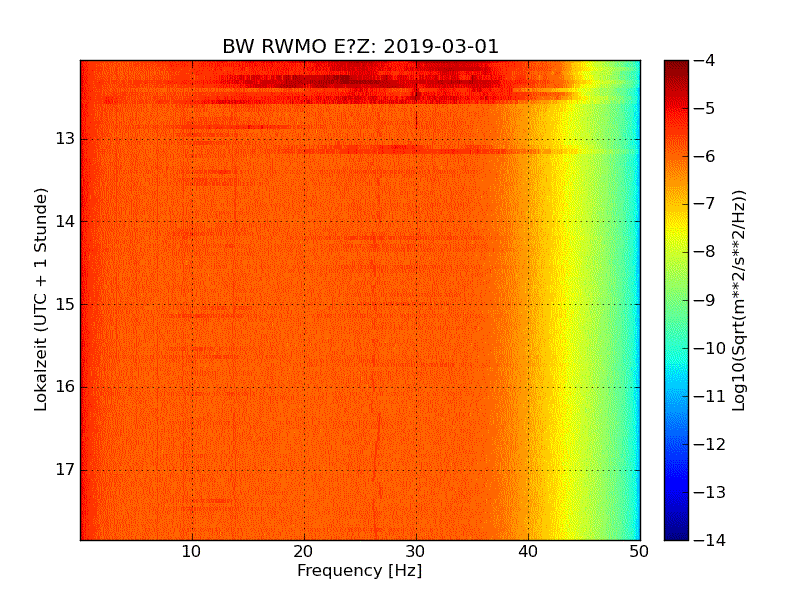
Task: Click the colorbar tick label −9
Action: (x=704, y=300)
